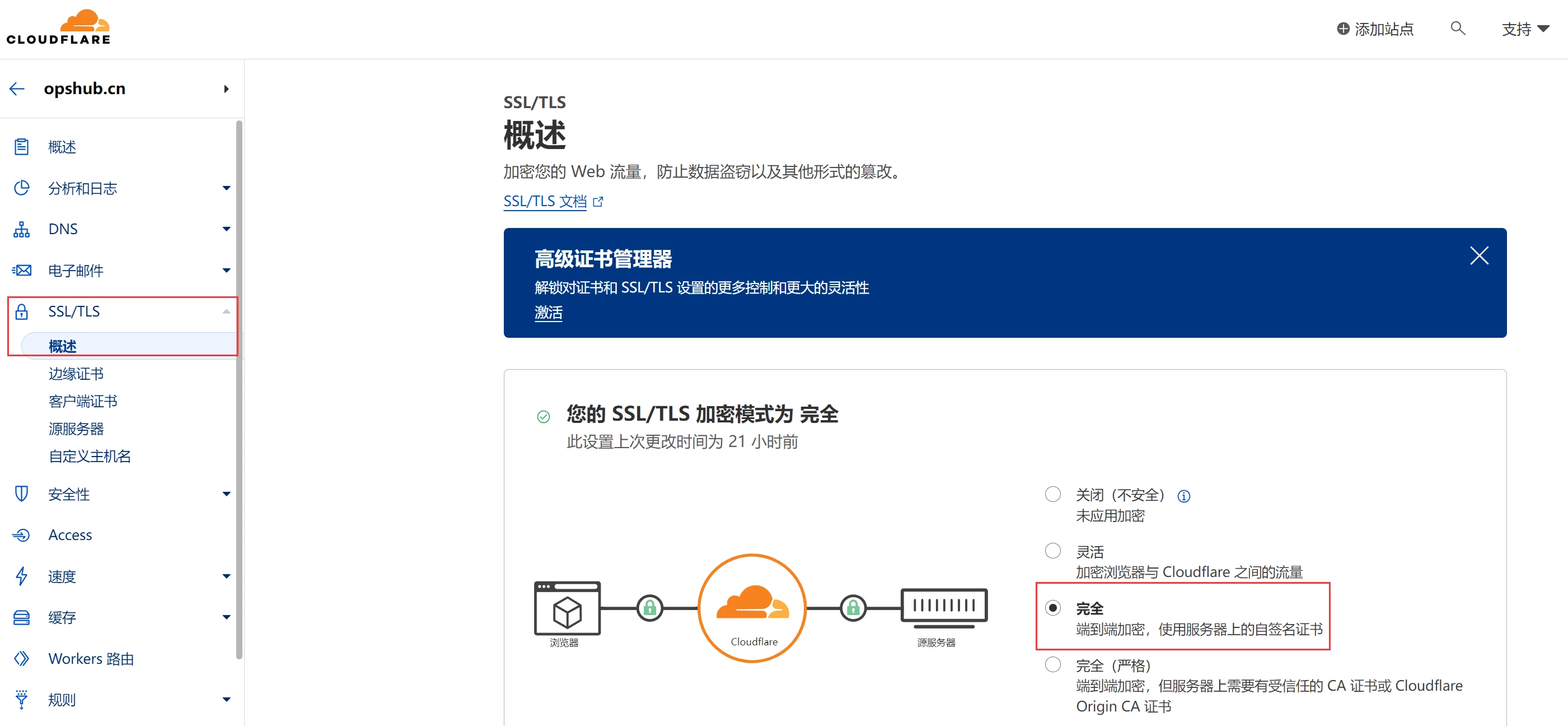Screen dimensions: 1568x726
Task: Click the lock between Cloudflare and origin server
Action: (853, 607)
